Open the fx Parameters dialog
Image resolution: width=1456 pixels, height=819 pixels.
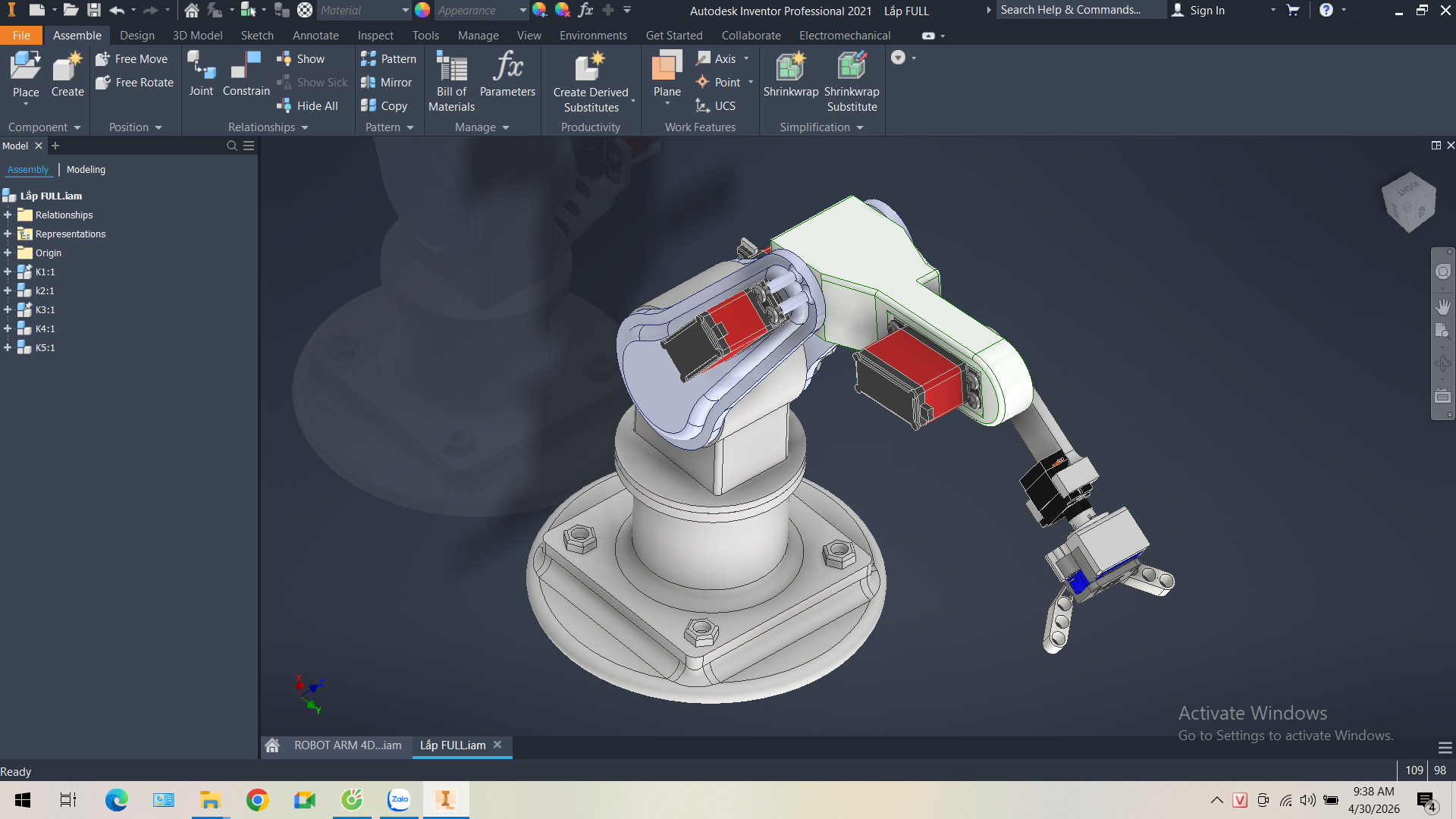tap(507, 74)
